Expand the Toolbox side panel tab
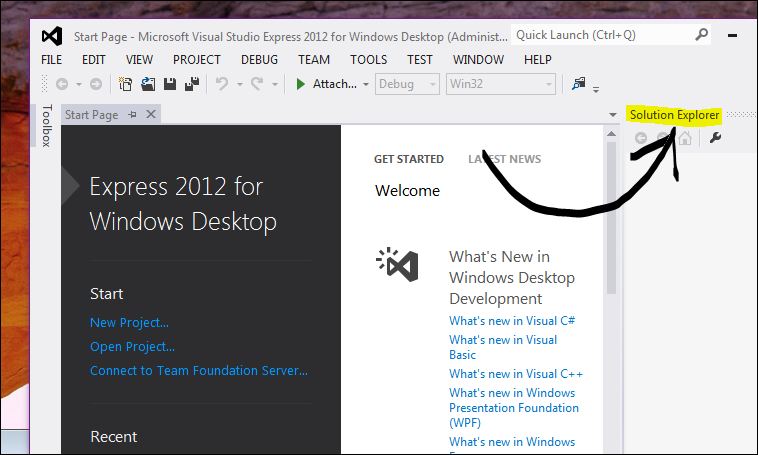This screenshot has height=455, width=758. pyautogui.click(x=46, y=125)
